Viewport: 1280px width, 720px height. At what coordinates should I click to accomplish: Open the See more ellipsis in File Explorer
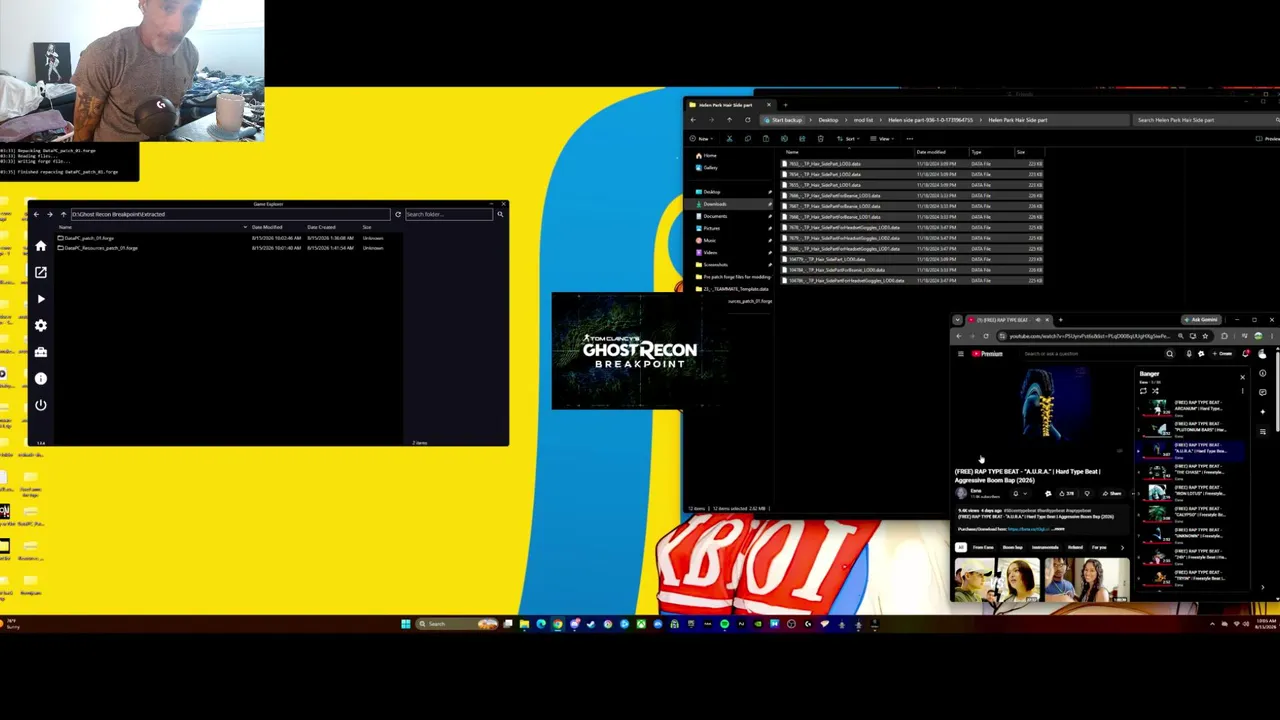click(x=909, y=139)
